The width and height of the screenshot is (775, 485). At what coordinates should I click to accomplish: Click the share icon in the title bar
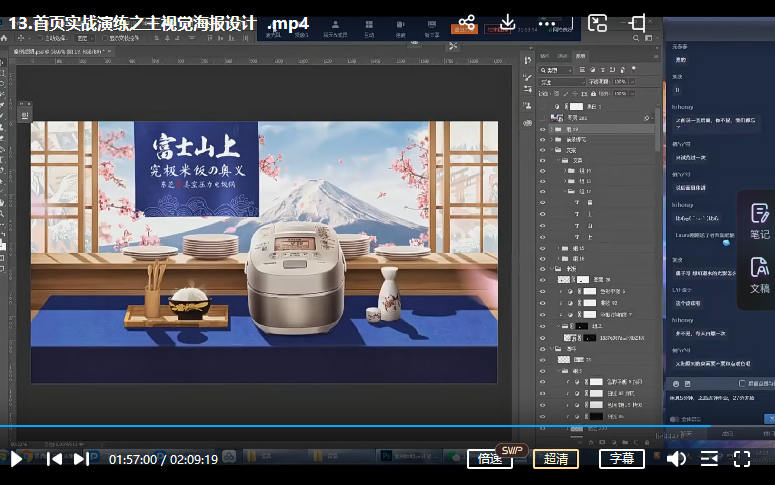(466, 22)
